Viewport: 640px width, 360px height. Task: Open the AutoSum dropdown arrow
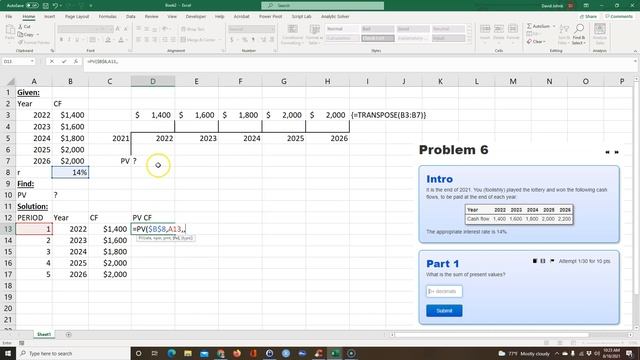pyautogui.click(x=554, y=26)
